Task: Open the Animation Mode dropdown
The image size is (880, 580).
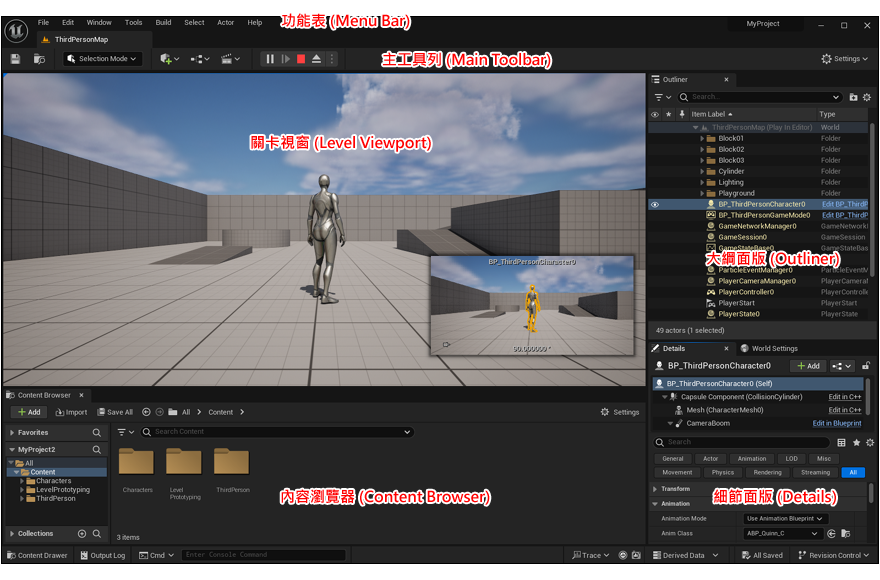Action: (786, 519)
